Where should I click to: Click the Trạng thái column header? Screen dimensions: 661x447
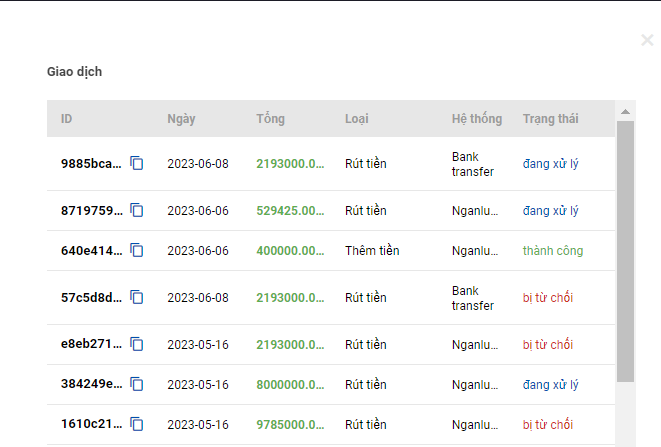pos(550,119)
